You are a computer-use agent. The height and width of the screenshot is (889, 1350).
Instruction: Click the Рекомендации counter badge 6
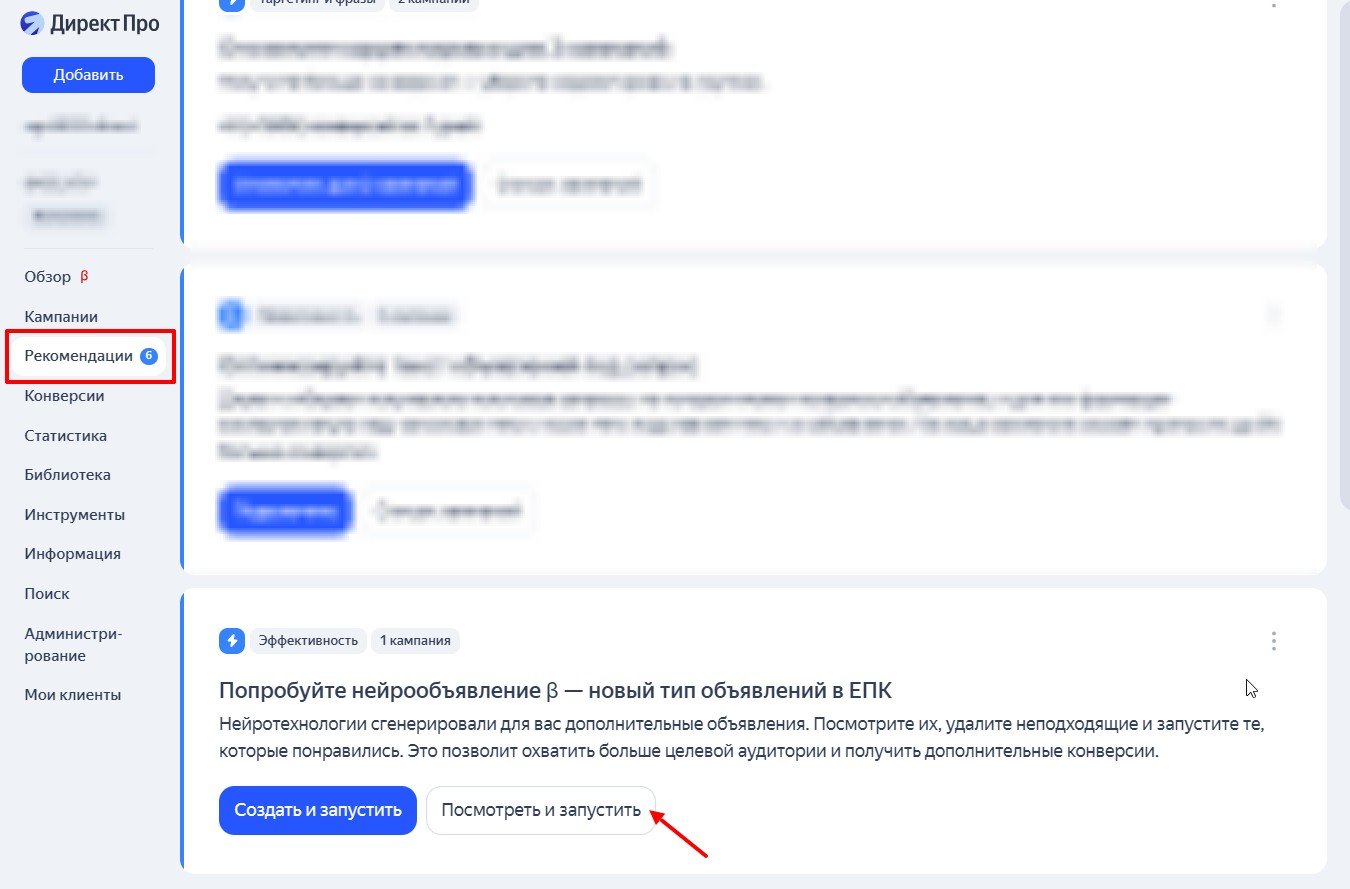pyautogui.click(x=149, y=356)
